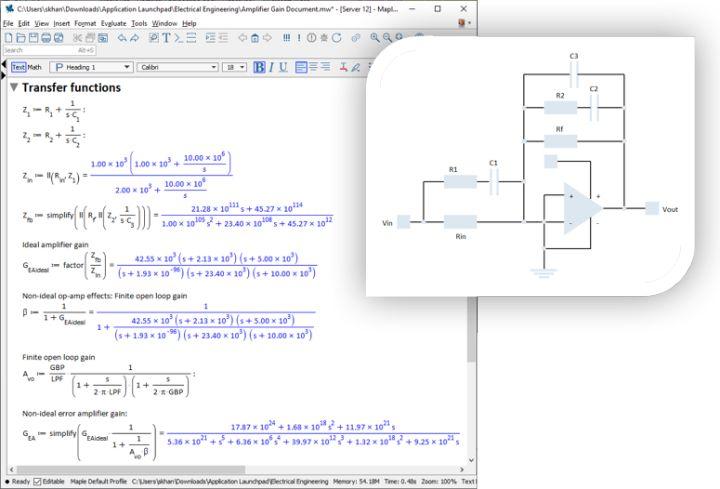This screenshot has height=489, width=720.
Task: Click the vertical scrollbar down arrow
Action: pyautogui.click(x=471, y=460)
